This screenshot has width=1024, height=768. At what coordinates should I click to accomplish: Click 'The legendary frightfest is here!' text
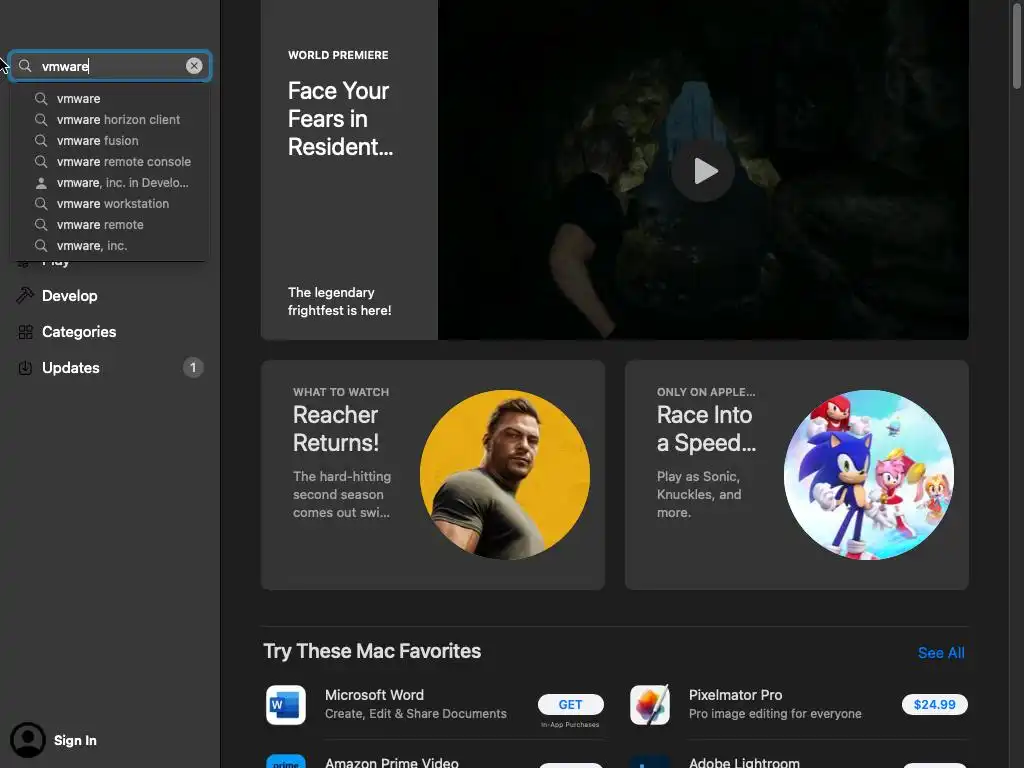coord(340,301)
